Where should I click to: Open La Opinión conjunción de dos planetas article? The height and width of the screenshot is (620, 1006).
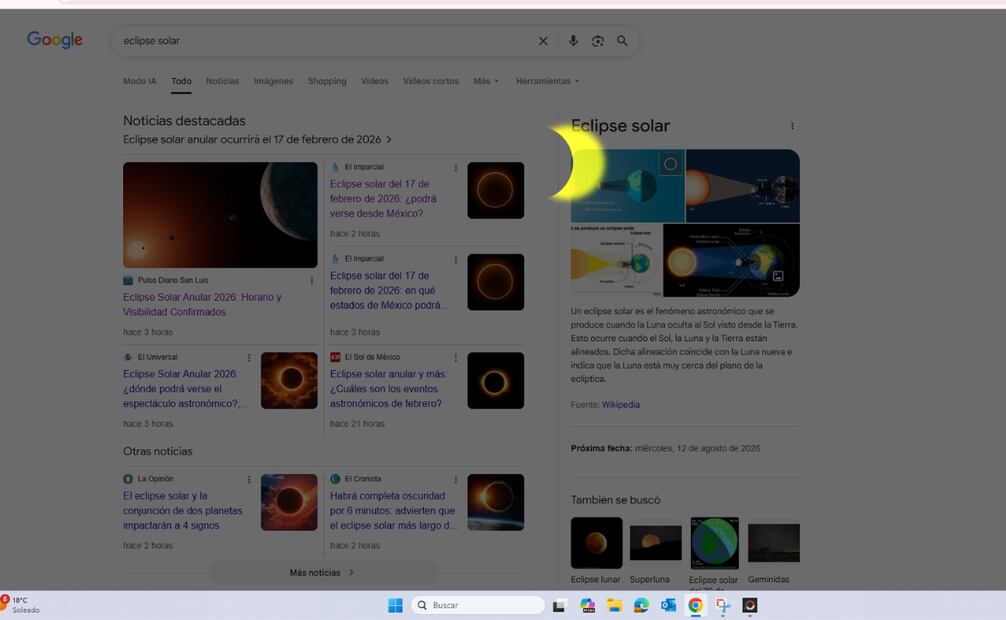click(x=183, y=510)
